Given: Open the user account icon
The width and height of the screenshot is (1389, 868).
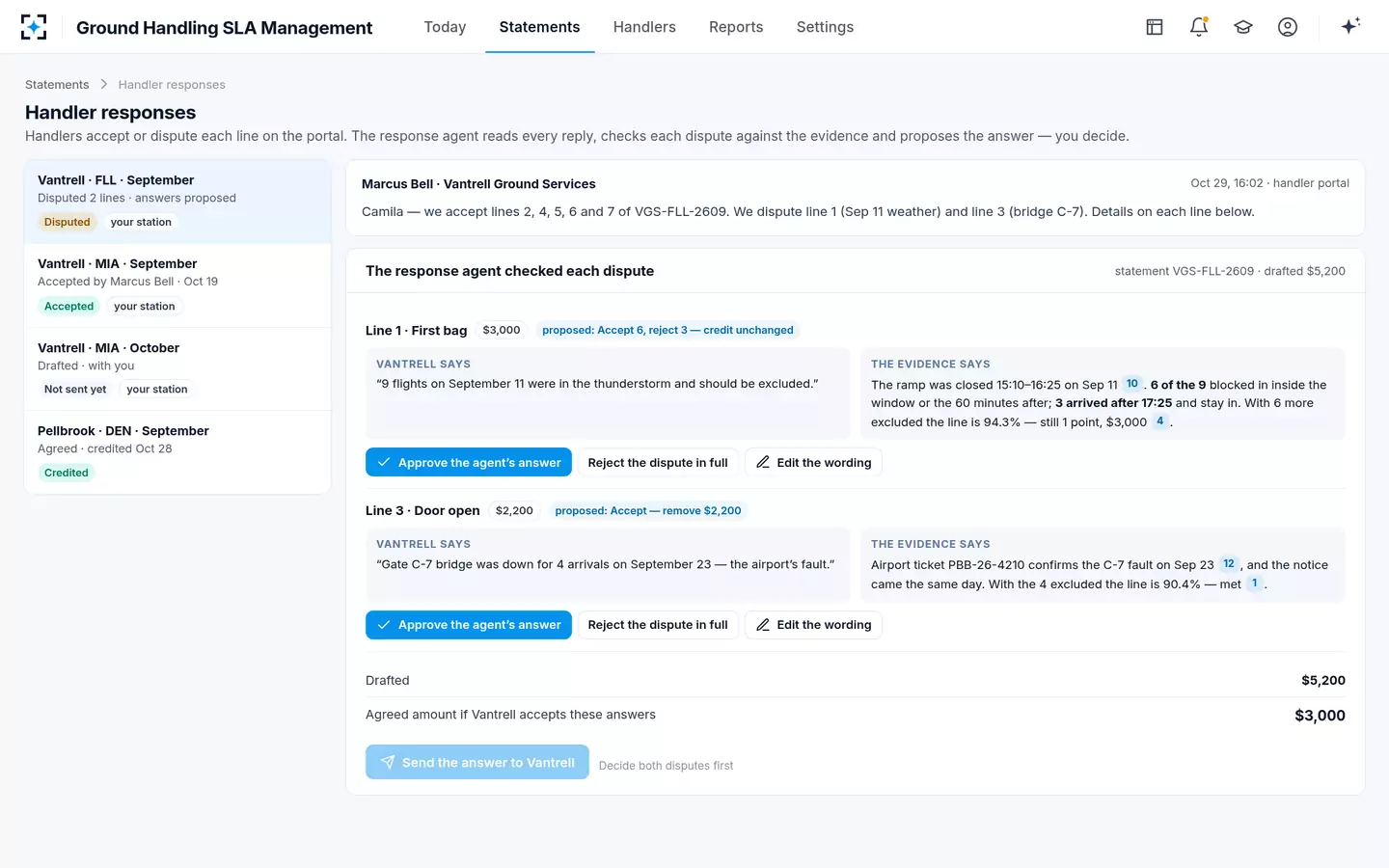Looking at the screenshot, I should click(x=1288, y=27).
